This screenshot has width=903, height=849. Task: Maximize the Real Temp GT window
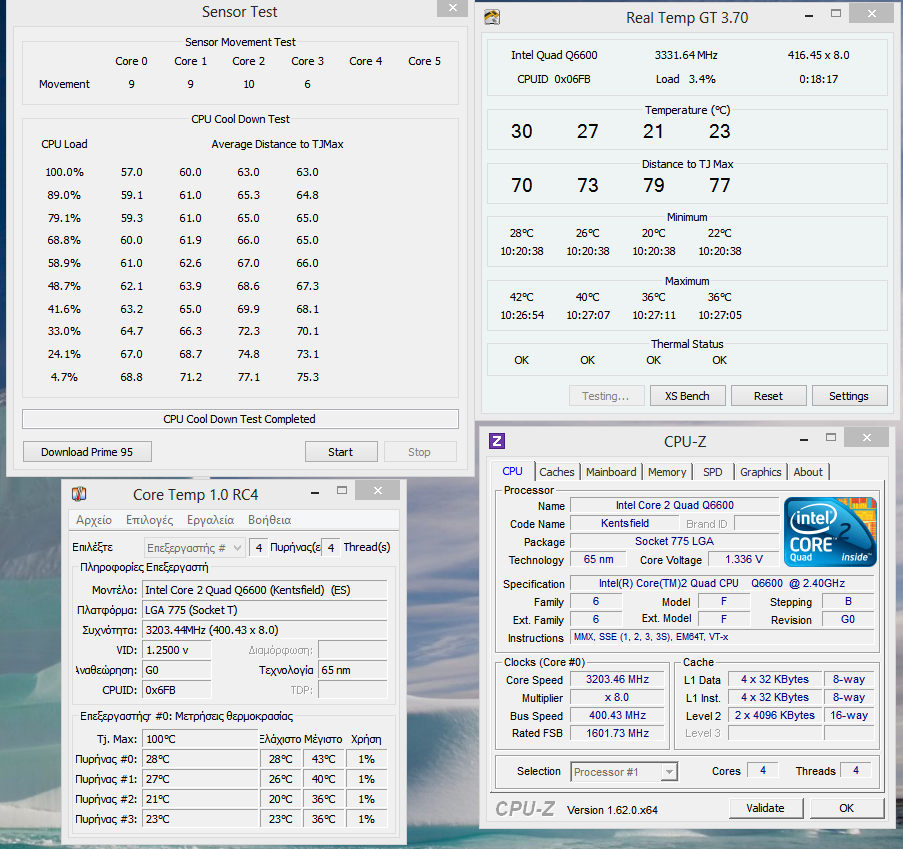coord(836,13)
